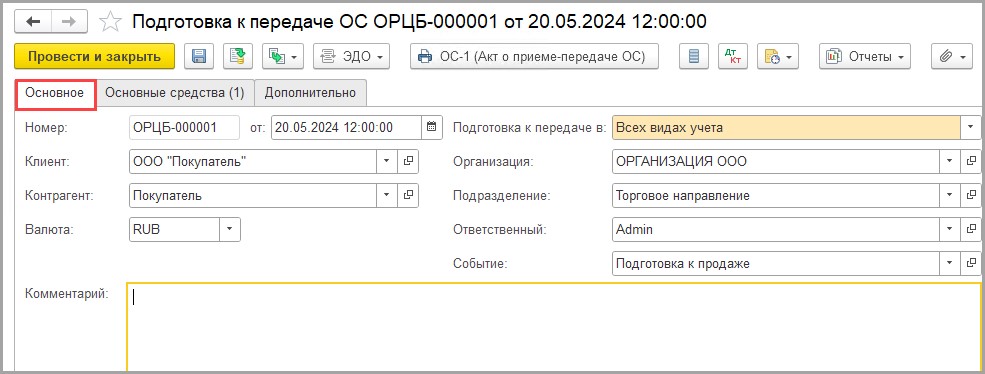Viewport: 985px width, 374px height.
Task: Open the Клиент record card icon
Action: [x=408, y=162]
